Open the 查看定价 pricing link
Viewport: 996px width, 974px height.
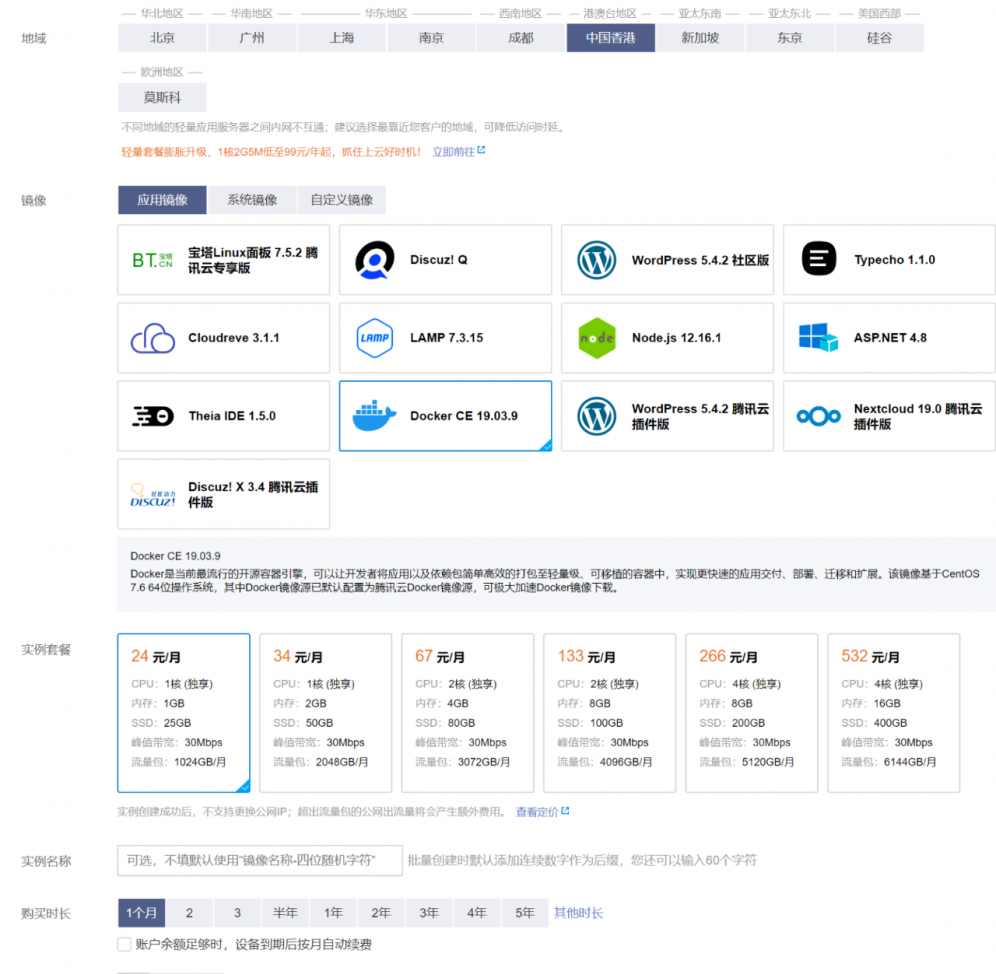tap(537, 811)
